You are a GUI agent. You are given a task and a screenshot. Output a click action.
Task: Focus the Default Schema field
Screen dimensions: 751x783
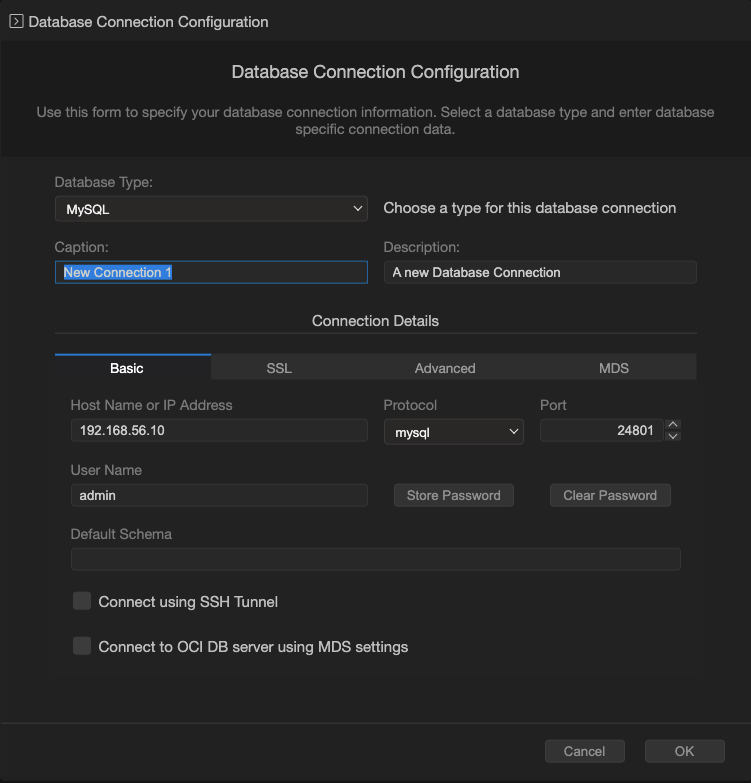[x=375, y=559]
